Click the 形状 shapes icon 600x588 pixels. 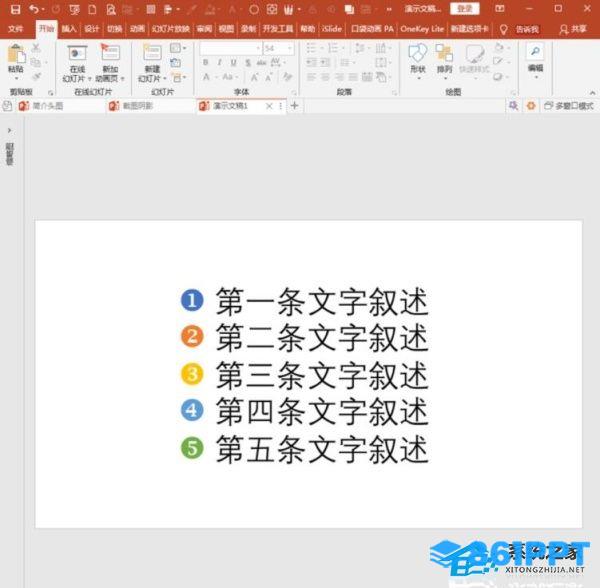coord(417,53)
